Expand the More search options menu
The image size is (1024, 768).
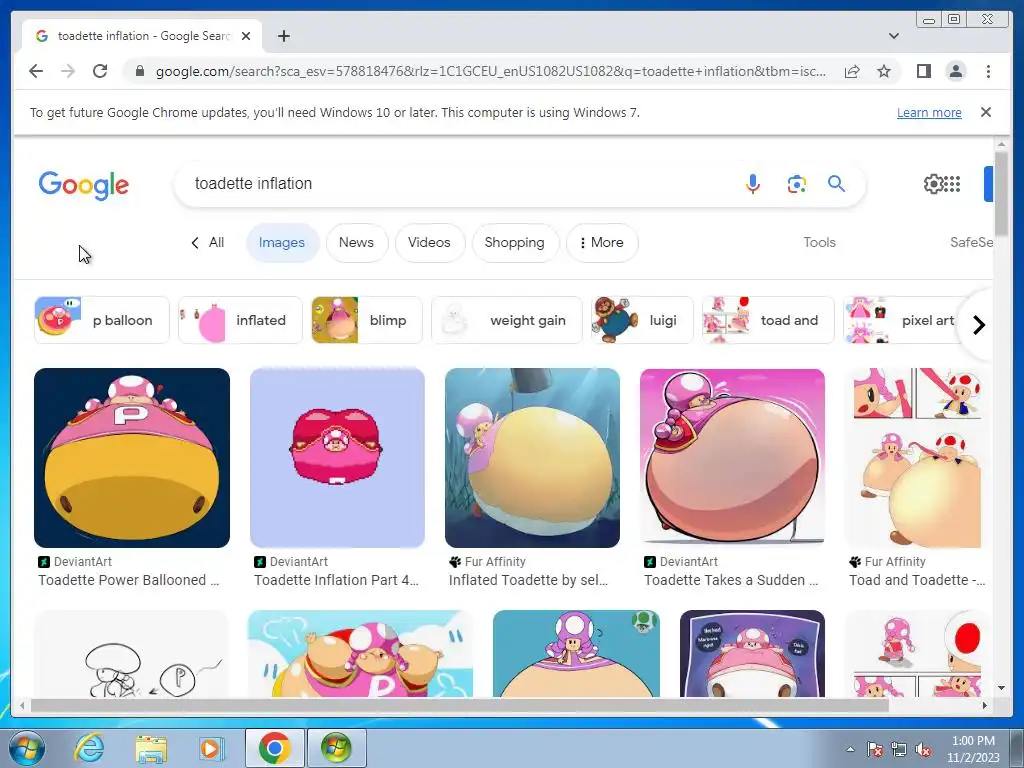click(x=601, y=242)
